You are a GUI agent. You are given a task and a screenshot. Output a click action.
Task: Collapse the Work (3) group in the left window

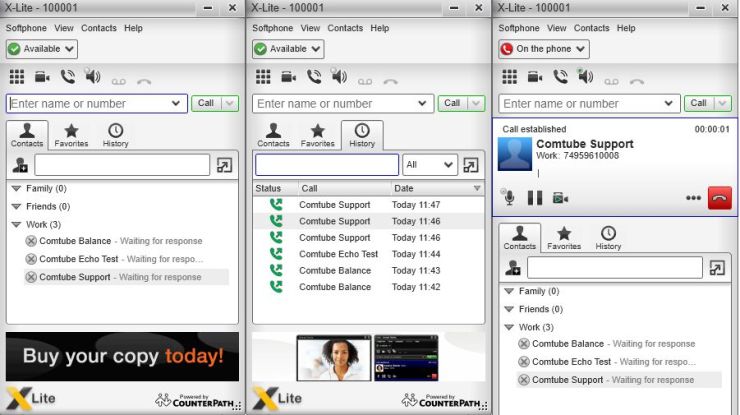pos(17,224)
